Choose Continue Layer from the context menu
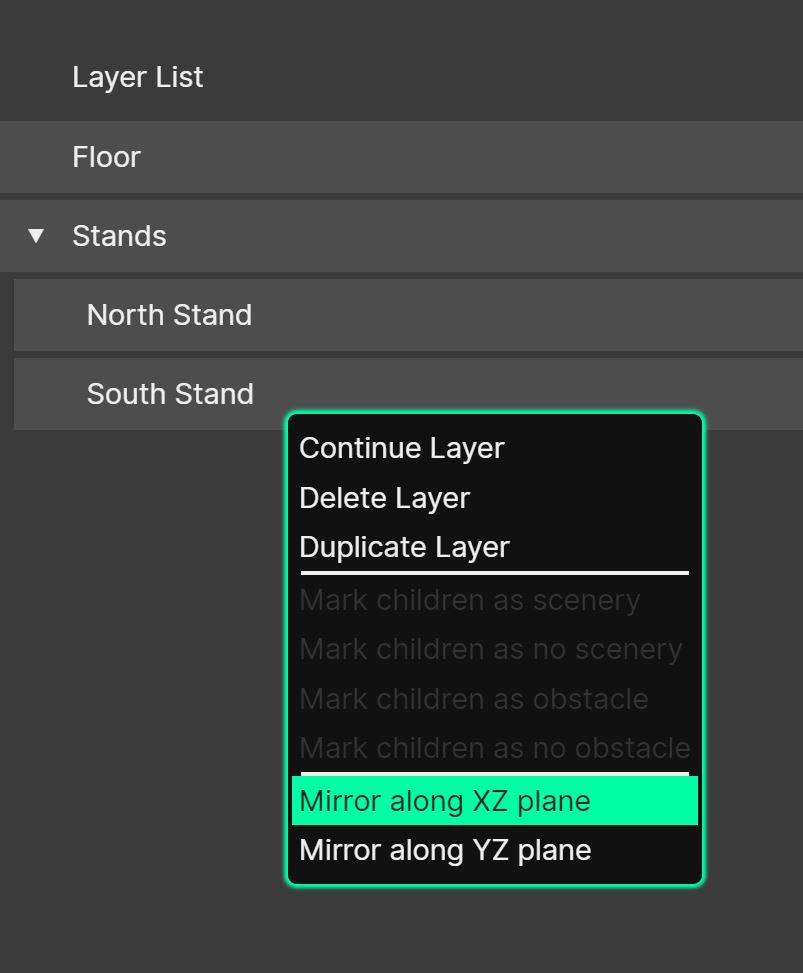The height and width of the screenshot is (973, 803). 401,448
